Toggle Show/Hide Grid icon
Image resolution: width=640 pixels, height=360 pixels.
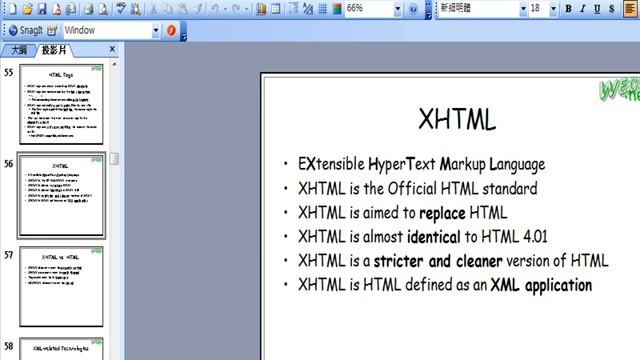click(322, 8)
